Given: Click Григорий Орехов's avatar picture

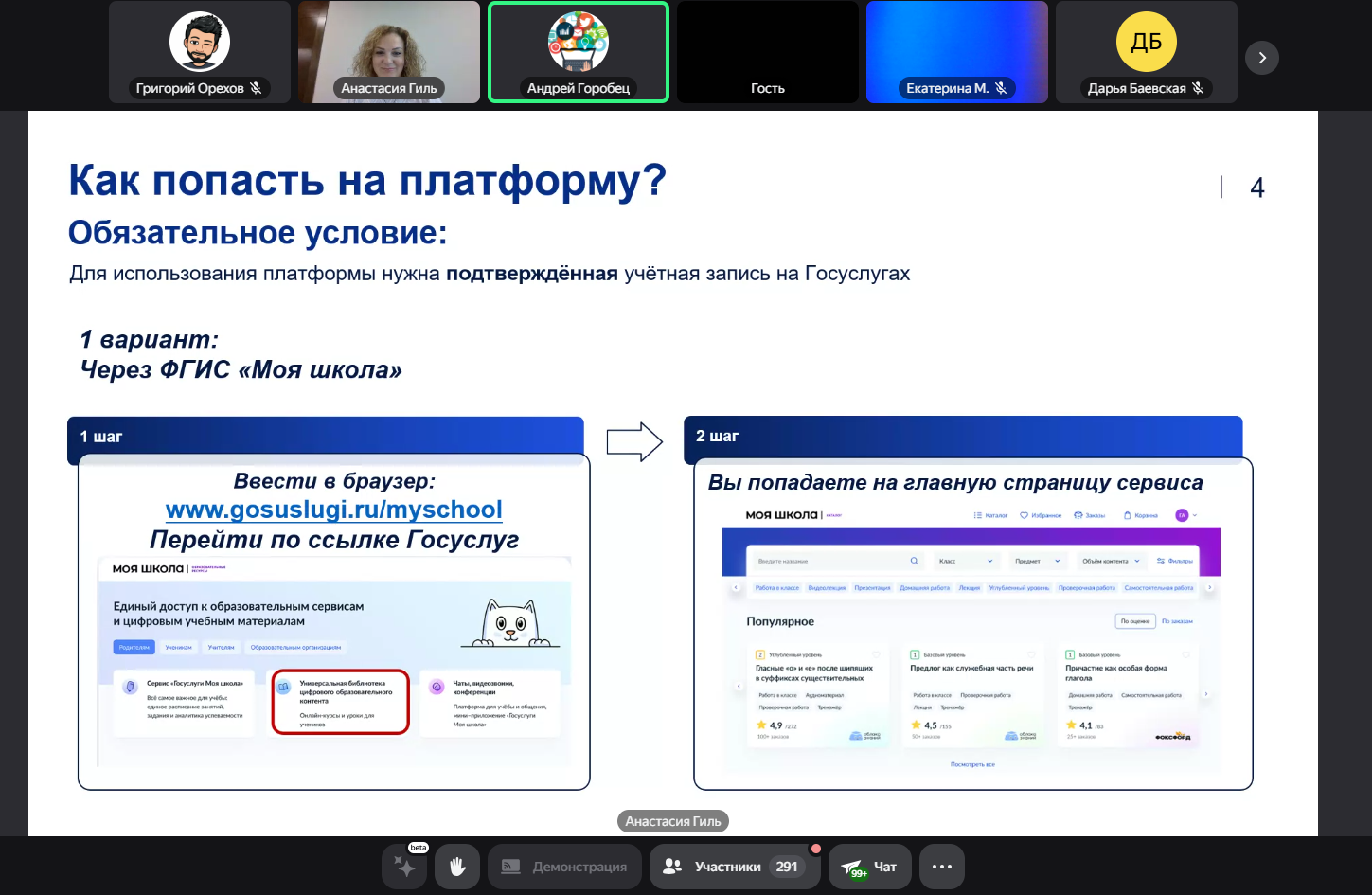Looking at the screenshot, I should [x=199, y=42].
